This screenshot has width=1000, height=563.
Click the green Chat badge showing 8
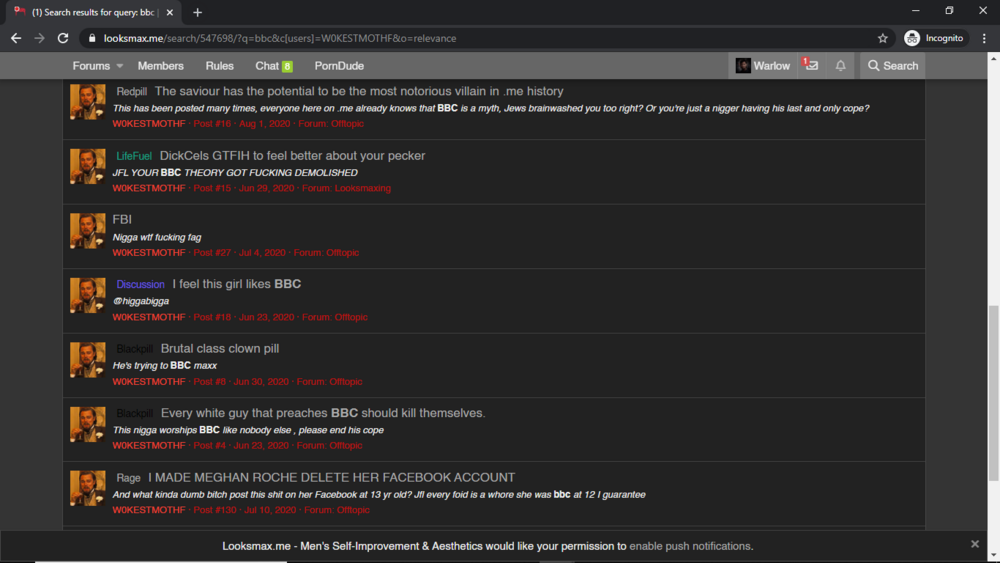(288, 66)
